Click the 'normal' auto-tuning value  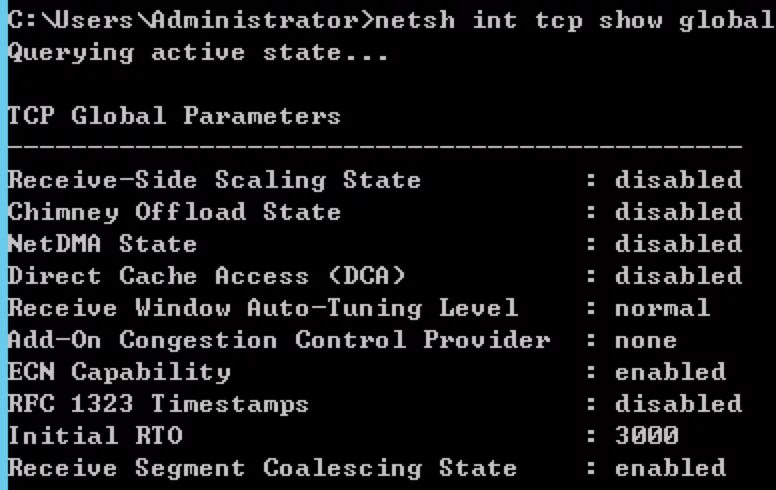(661, 308)
